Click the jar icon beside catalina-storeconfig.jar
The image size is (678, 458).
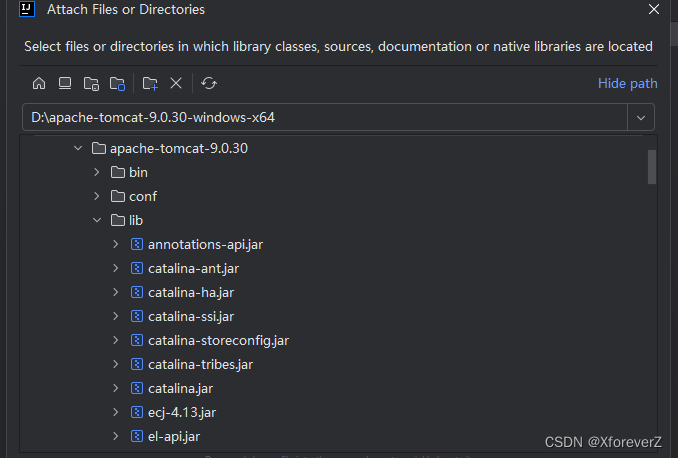(x=137, y=340)
